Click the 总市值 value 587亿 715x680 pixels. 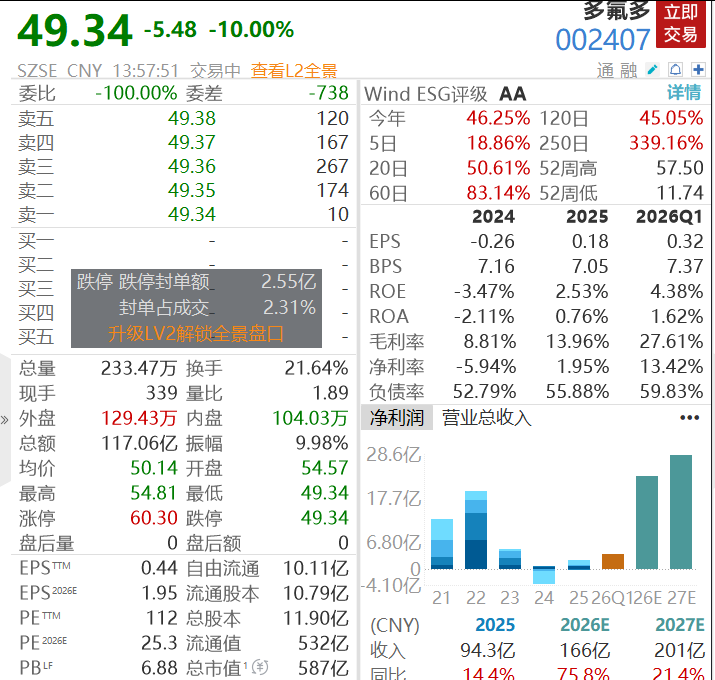pos(323,668)
